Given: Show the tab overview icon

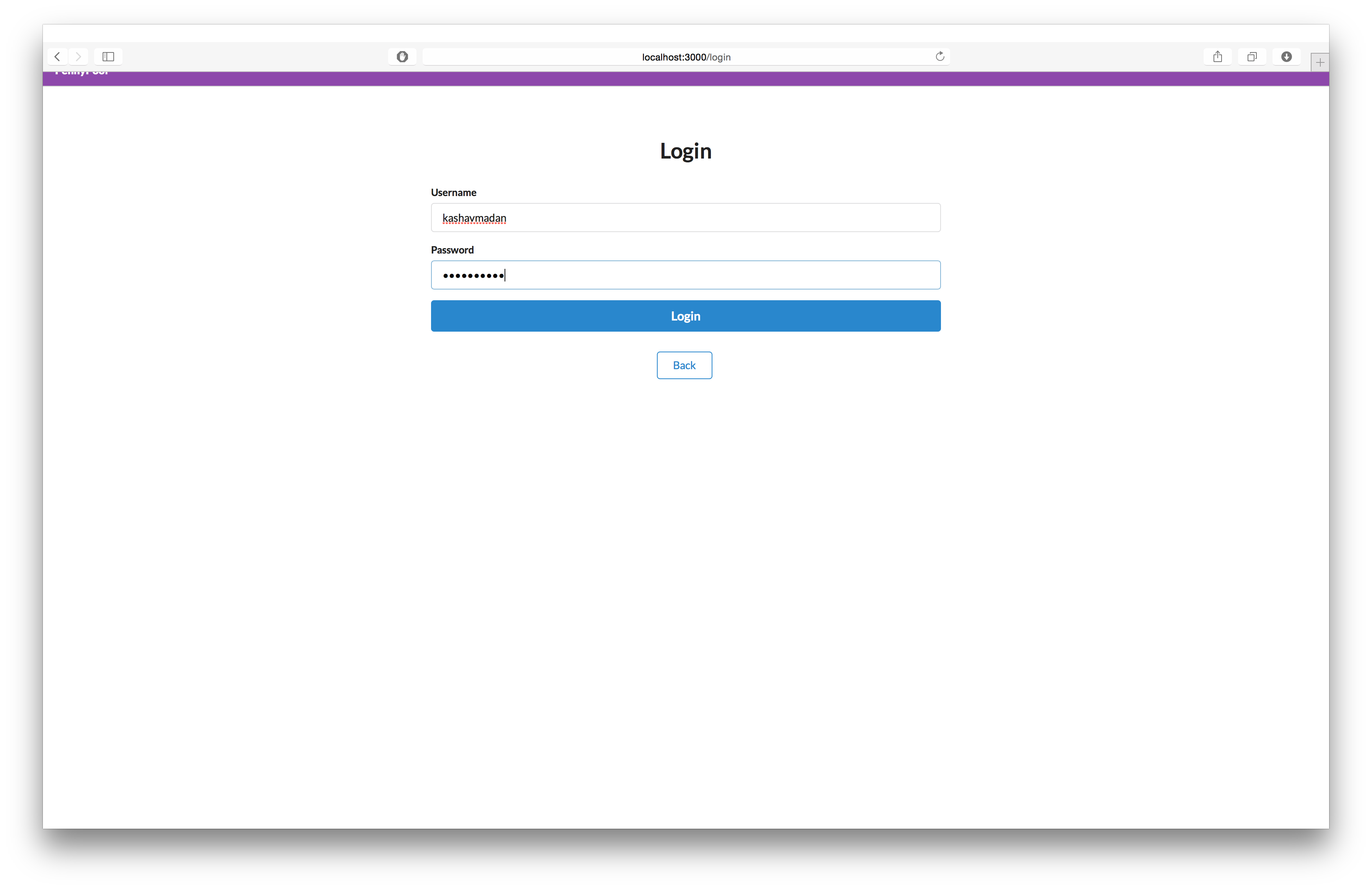Looking at the screenshot, I should 1252,57.
